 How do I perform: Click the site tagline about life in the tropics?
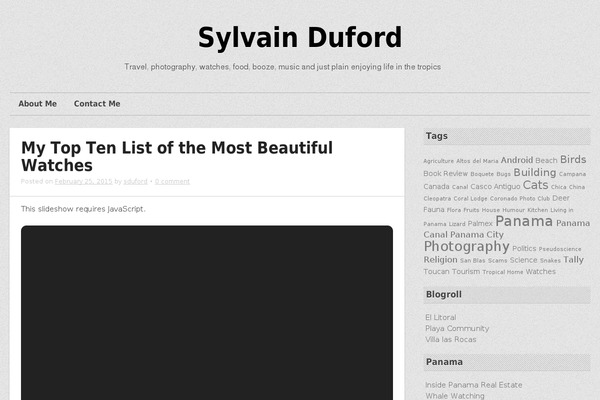pos(282,67)
